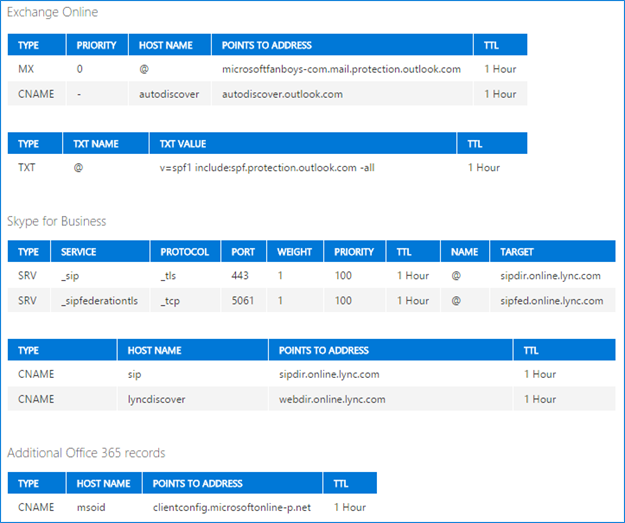This screenshot has height=523, width=625.
Task: Select the _sip service value
Action: click(x=70, y=276)
